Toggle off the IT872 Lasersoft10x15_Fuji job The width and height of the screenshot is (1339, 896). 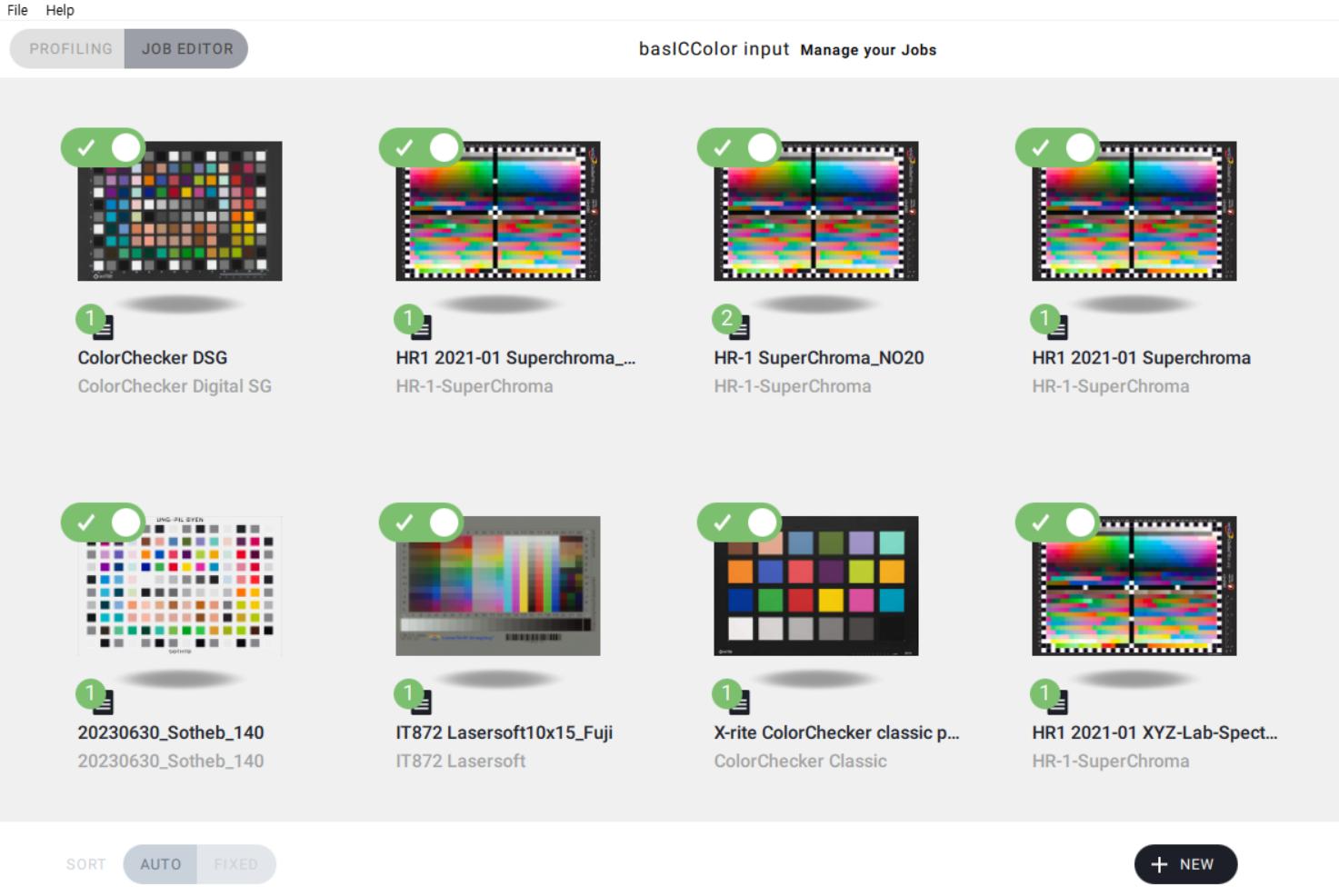coord(422,523)
